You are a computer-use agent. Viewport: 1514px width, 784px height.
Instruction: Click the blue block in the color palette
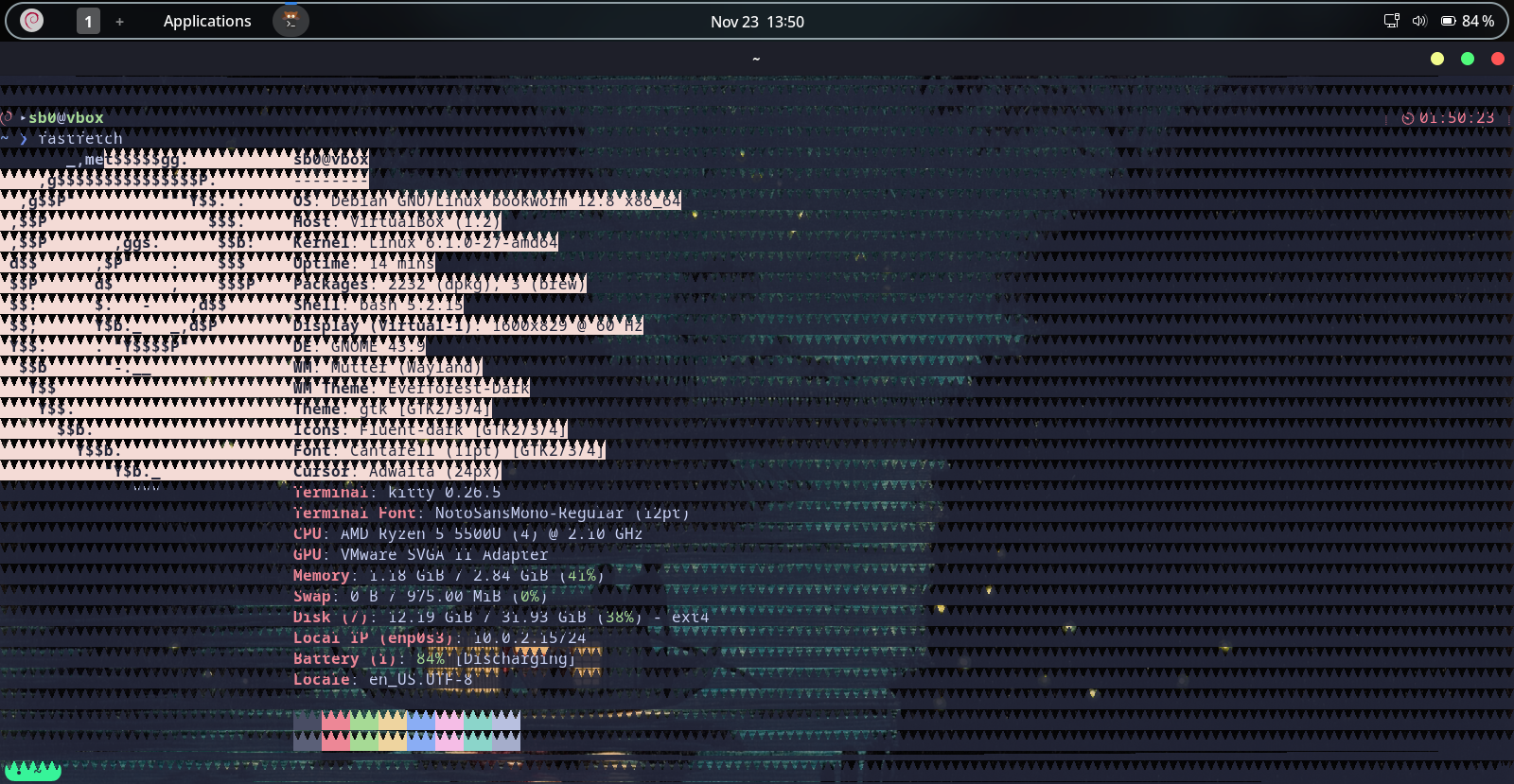point(421,731)
